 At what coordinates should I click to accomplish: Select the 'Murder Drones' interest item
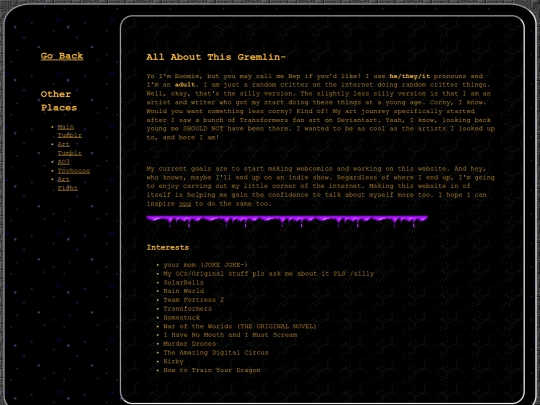pos(189,344)
